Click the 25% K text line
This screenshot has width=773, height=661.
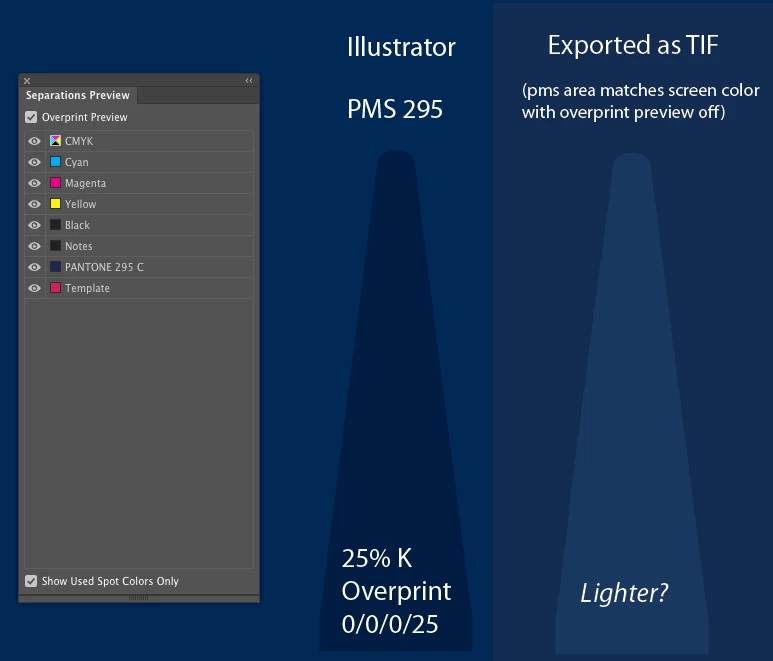click(x=377, y=558)
